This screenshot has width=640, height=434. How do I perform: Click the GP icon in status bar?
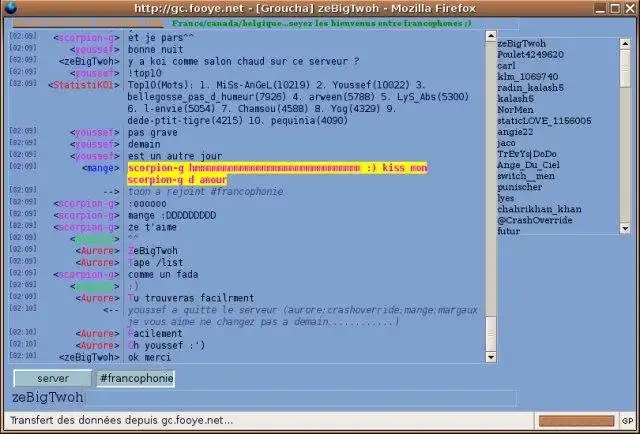[627, 421]
